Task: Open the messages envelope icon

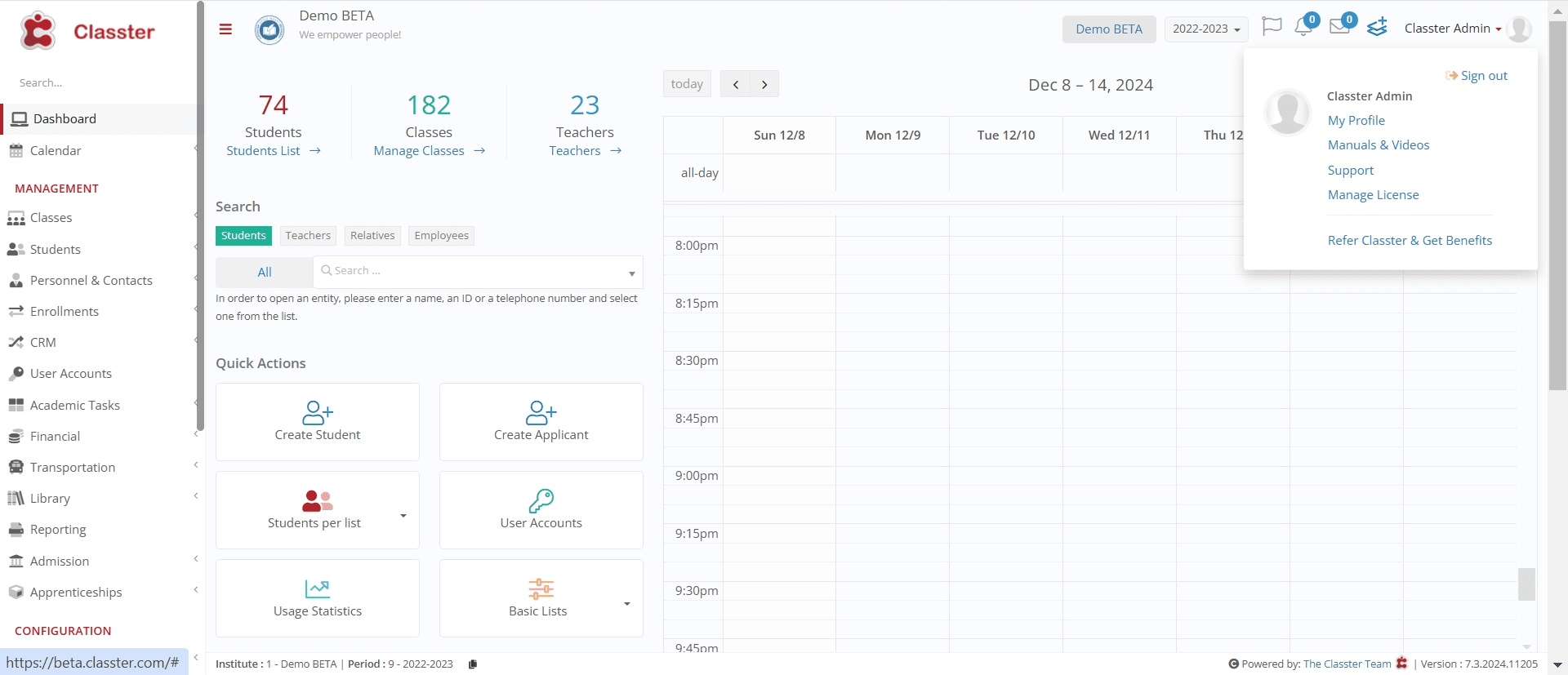Action: 1339,27
